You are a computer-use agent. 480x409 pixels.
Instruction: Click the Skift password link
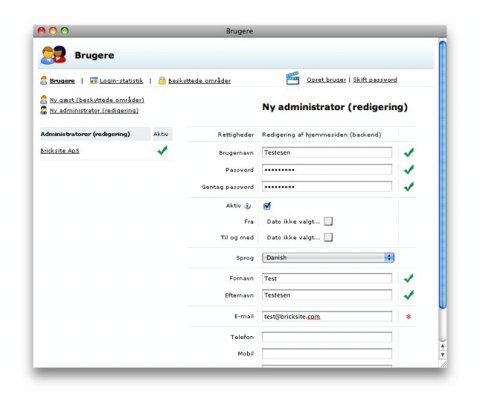[x=375, y=80]
